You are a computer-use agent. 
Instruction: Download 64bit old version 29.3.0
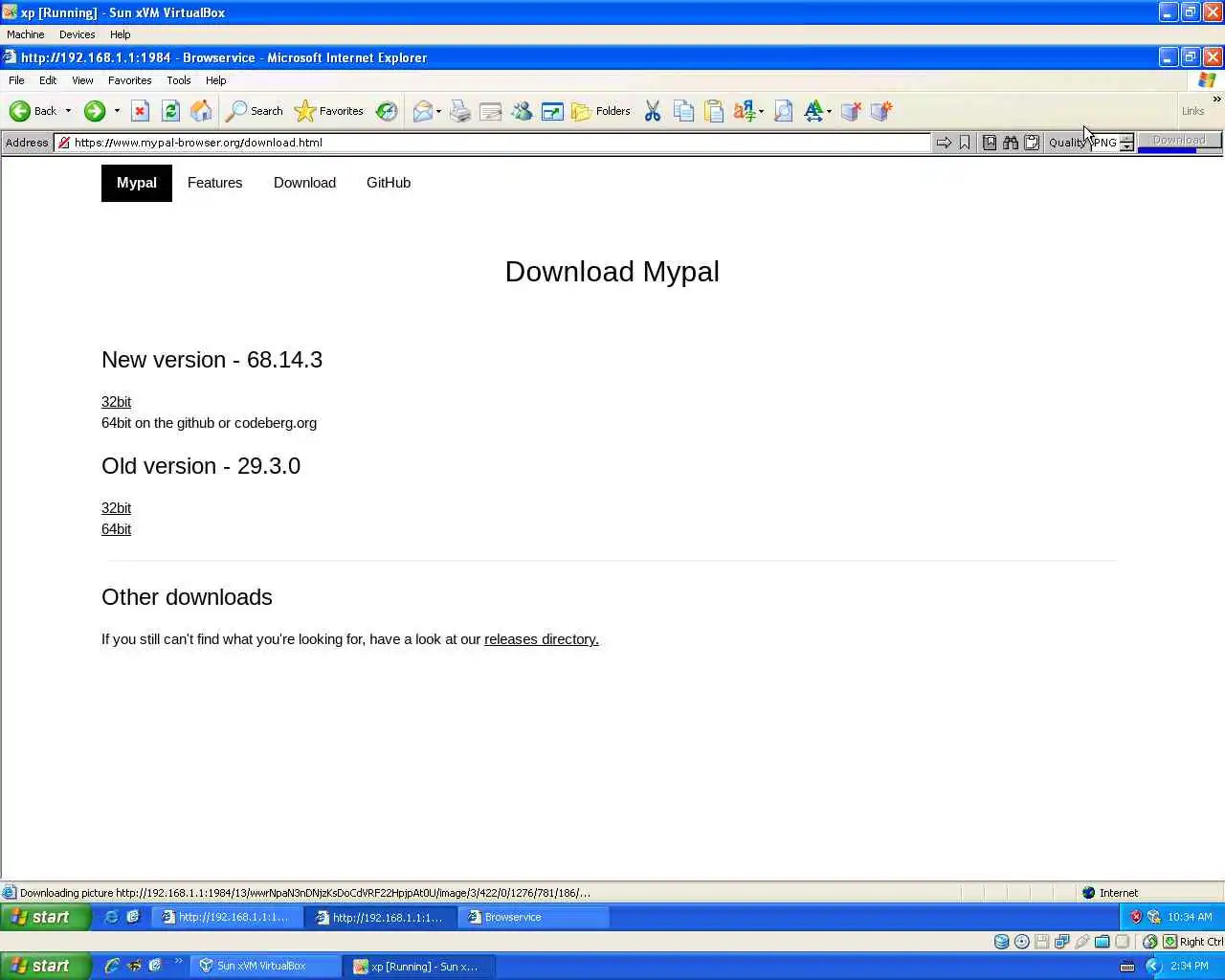pos(116,529)
